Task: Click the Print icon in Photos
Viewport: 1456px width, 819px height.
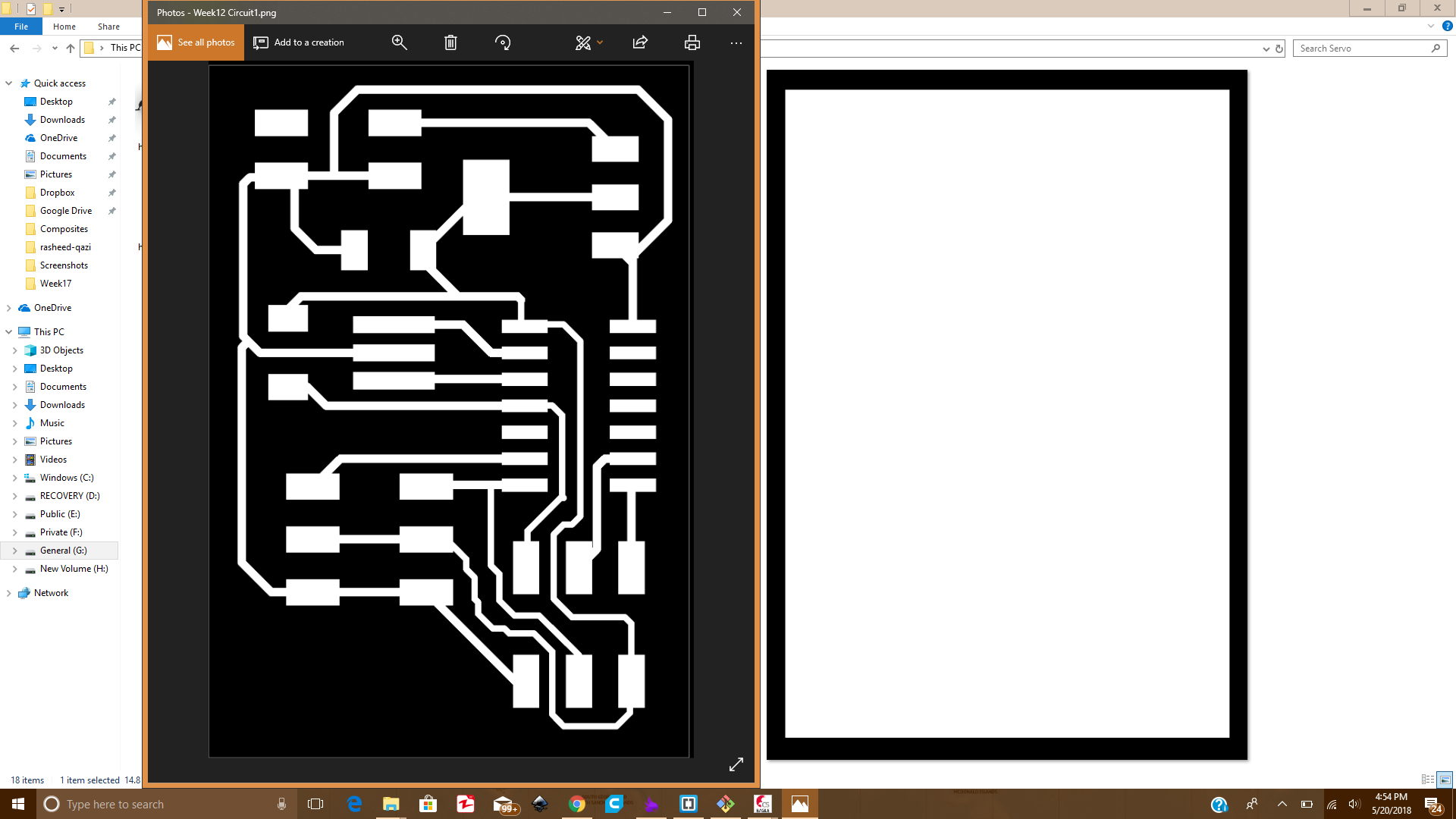Action: pyautogui.click(x=692, y=42)
